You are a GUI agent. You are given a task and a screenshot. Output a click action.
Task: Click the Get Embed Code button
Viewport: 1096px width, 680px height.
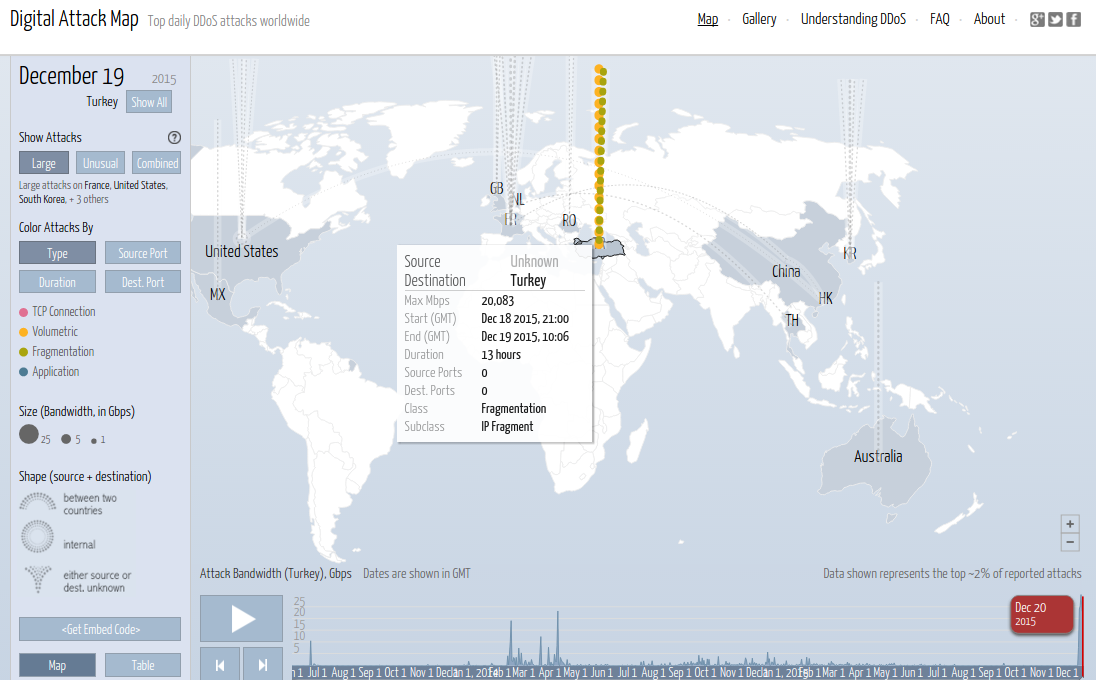100,629
